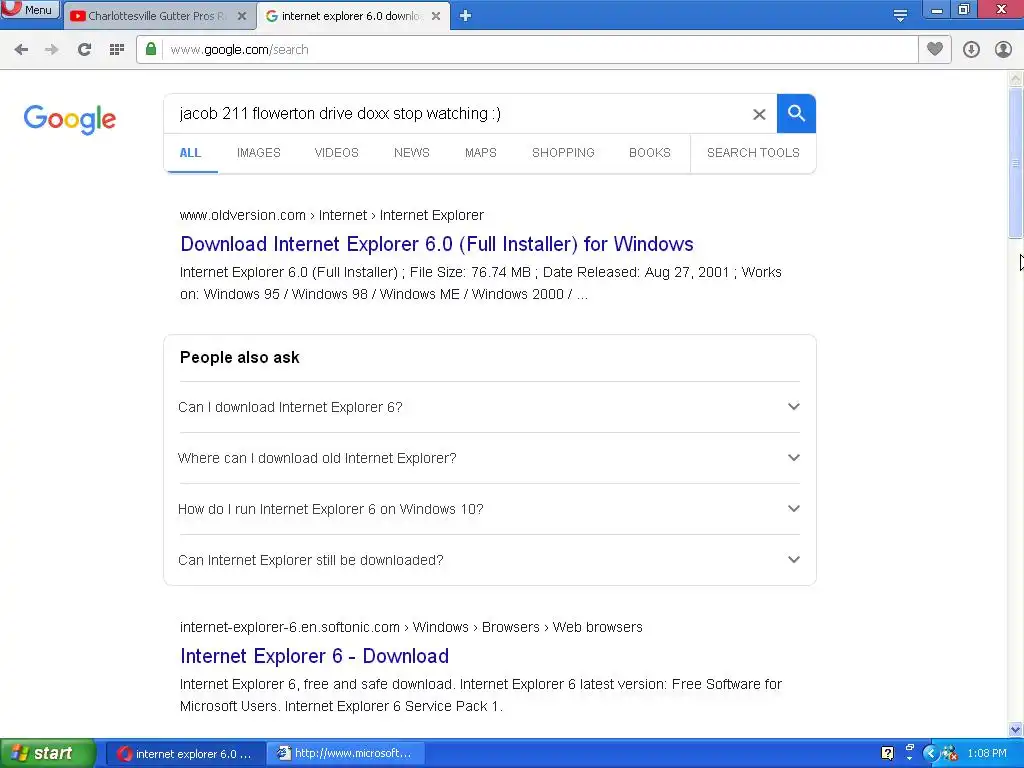Expand Can I download Internet Explorer 6?
The height and width of the screenshot is (768, 1024).
489,407
